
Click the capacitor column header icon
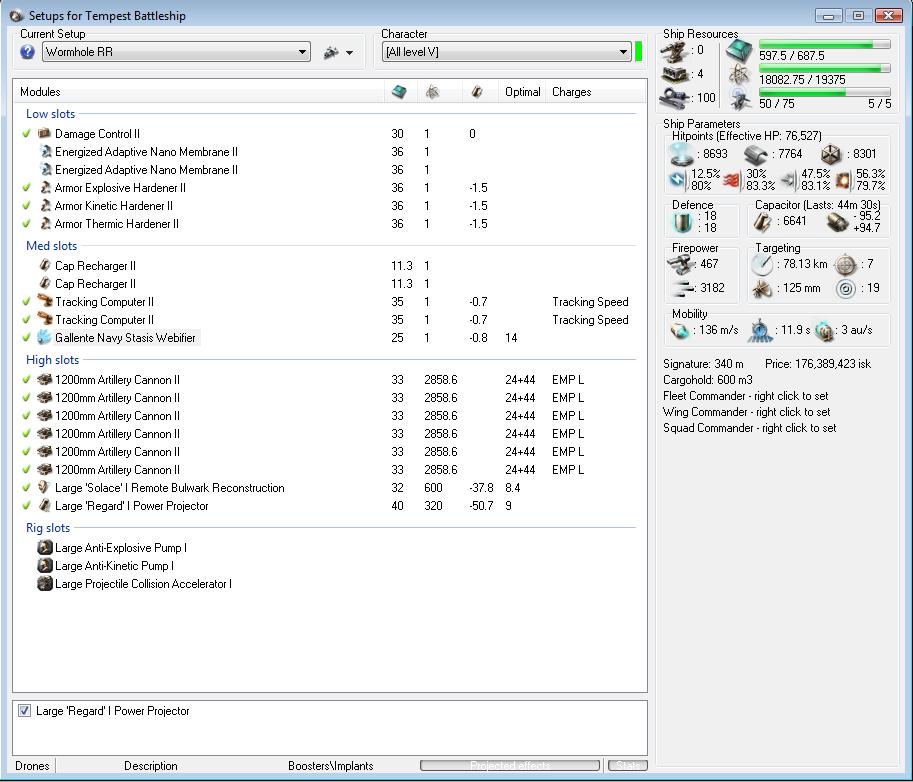pos(477,91)
